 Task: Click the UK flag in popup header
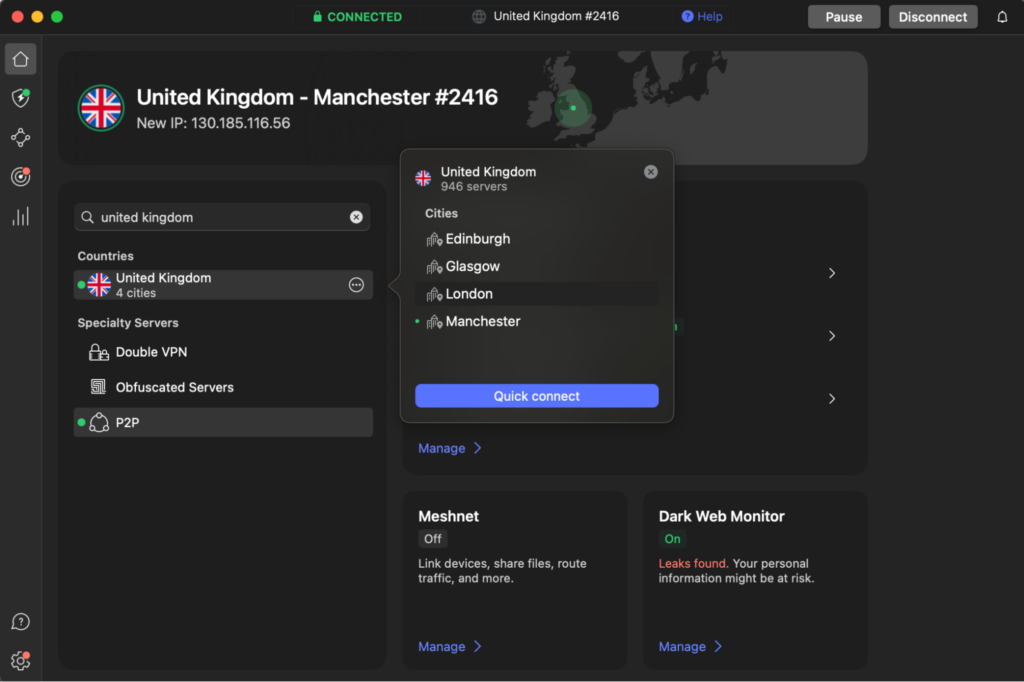[423, 178]
